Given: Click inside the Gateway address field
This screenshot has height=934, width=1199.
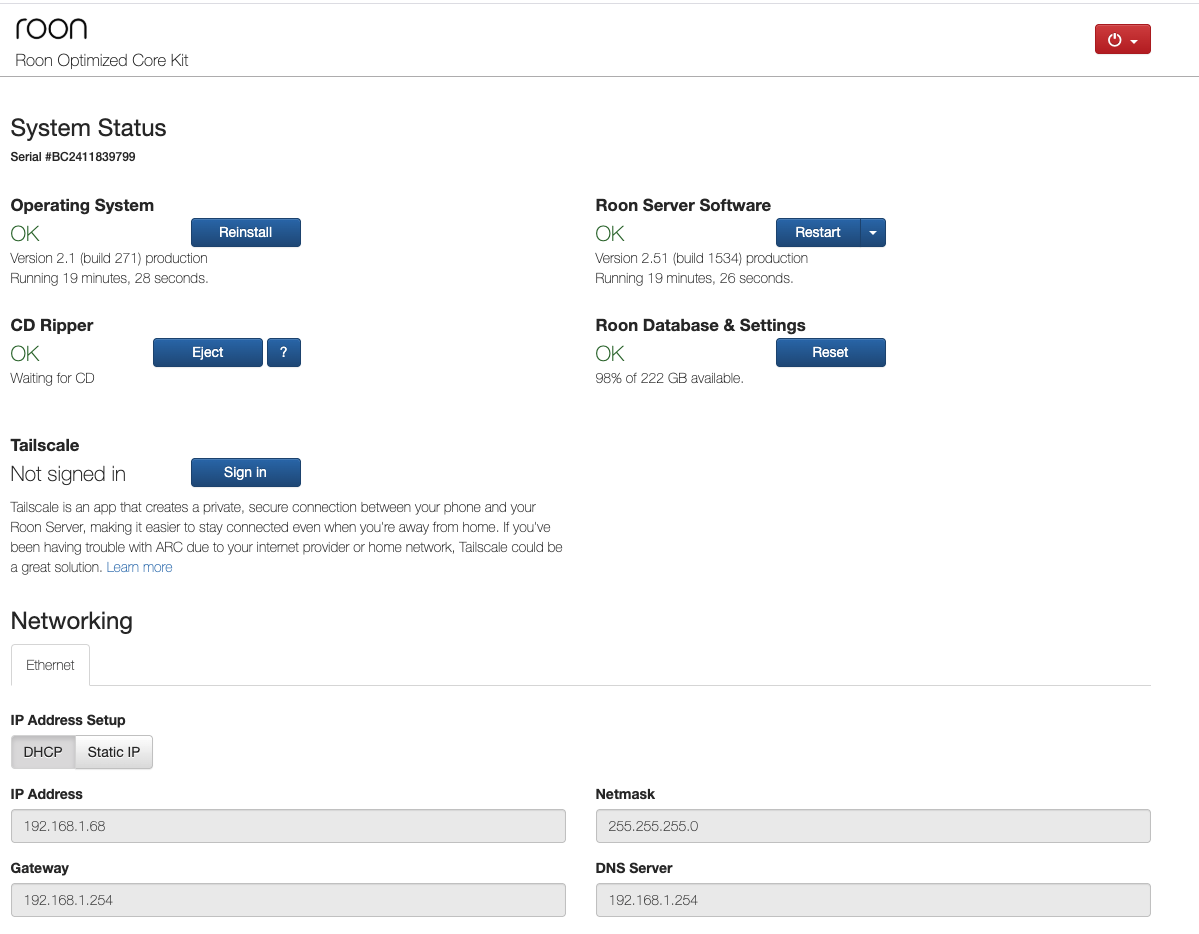Looking at the screenshot, I should pos(288,899).
